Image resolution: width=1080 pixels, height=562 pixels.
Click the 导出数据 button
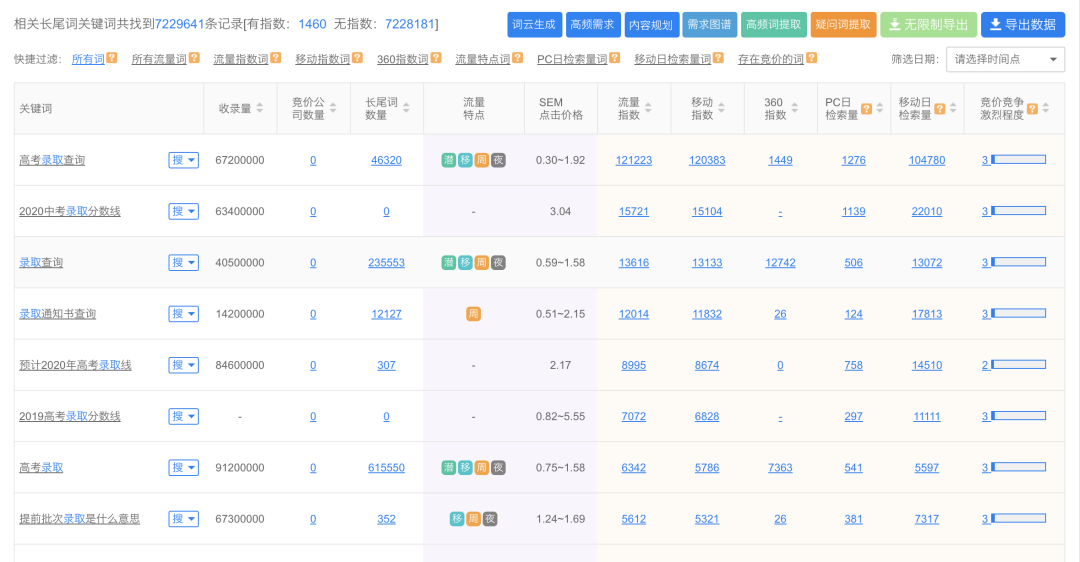[x=1023, y=25]
